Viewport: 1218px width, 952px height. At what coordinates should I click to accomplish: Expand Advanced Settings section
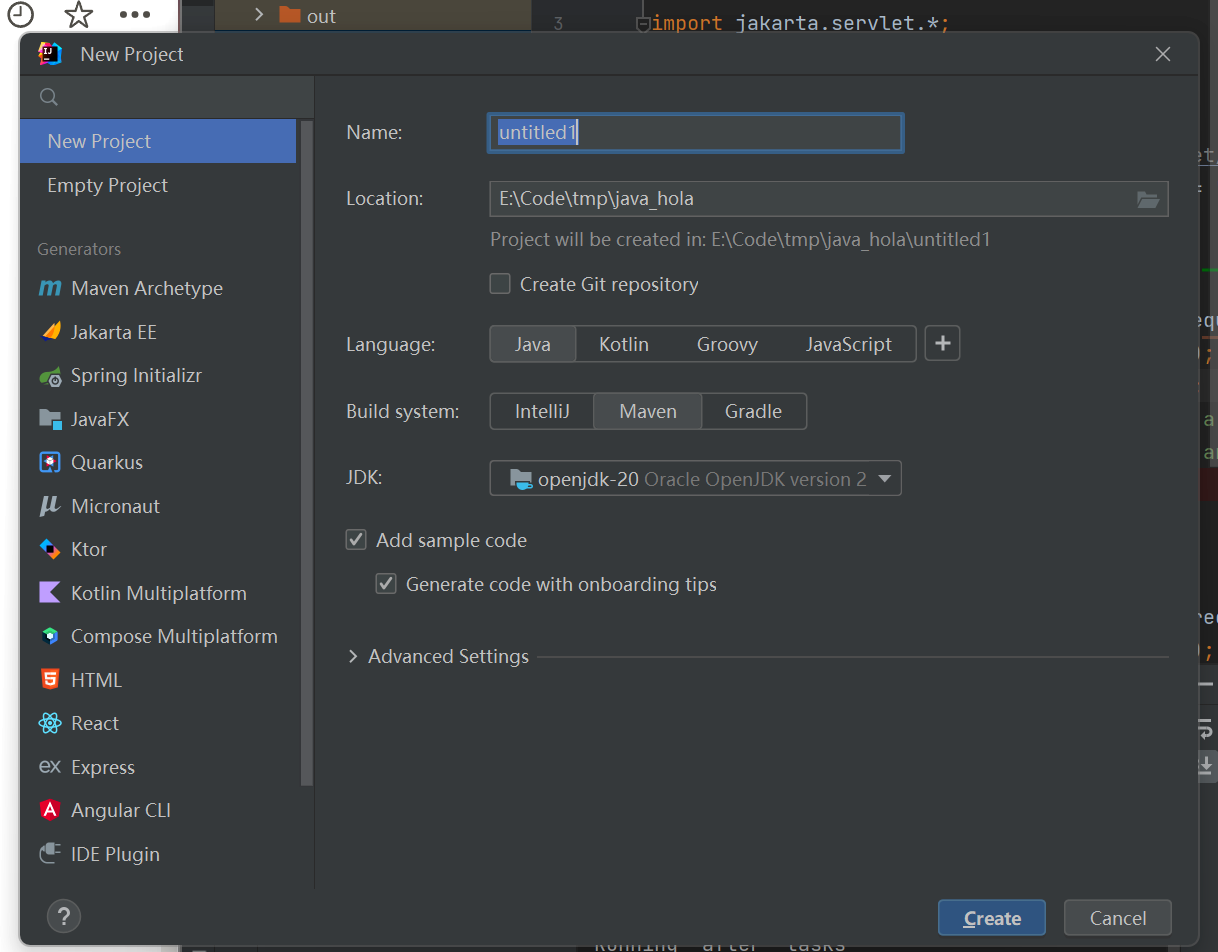click(x=353, y=657)
